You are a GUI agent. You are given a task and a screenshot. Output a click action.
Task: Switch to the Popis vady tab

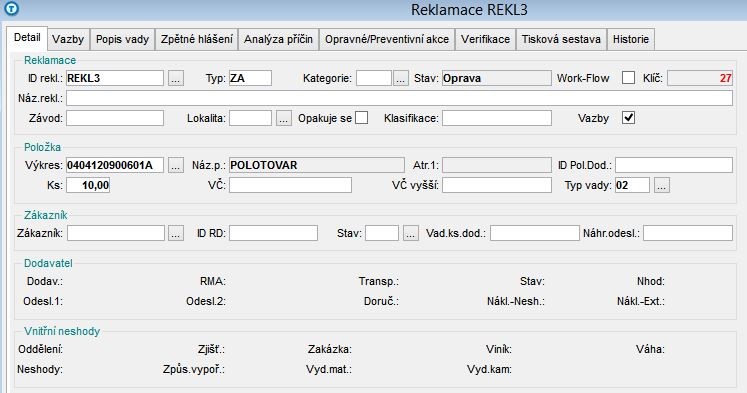[122, 39]
